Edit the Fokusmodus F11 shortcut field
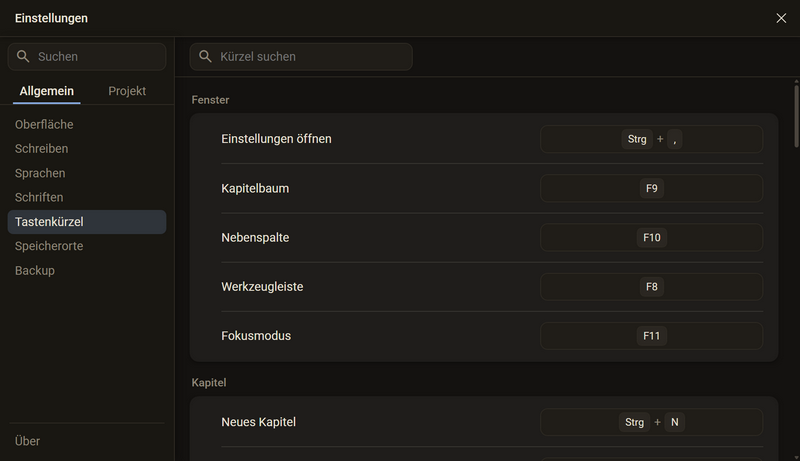 652,336
